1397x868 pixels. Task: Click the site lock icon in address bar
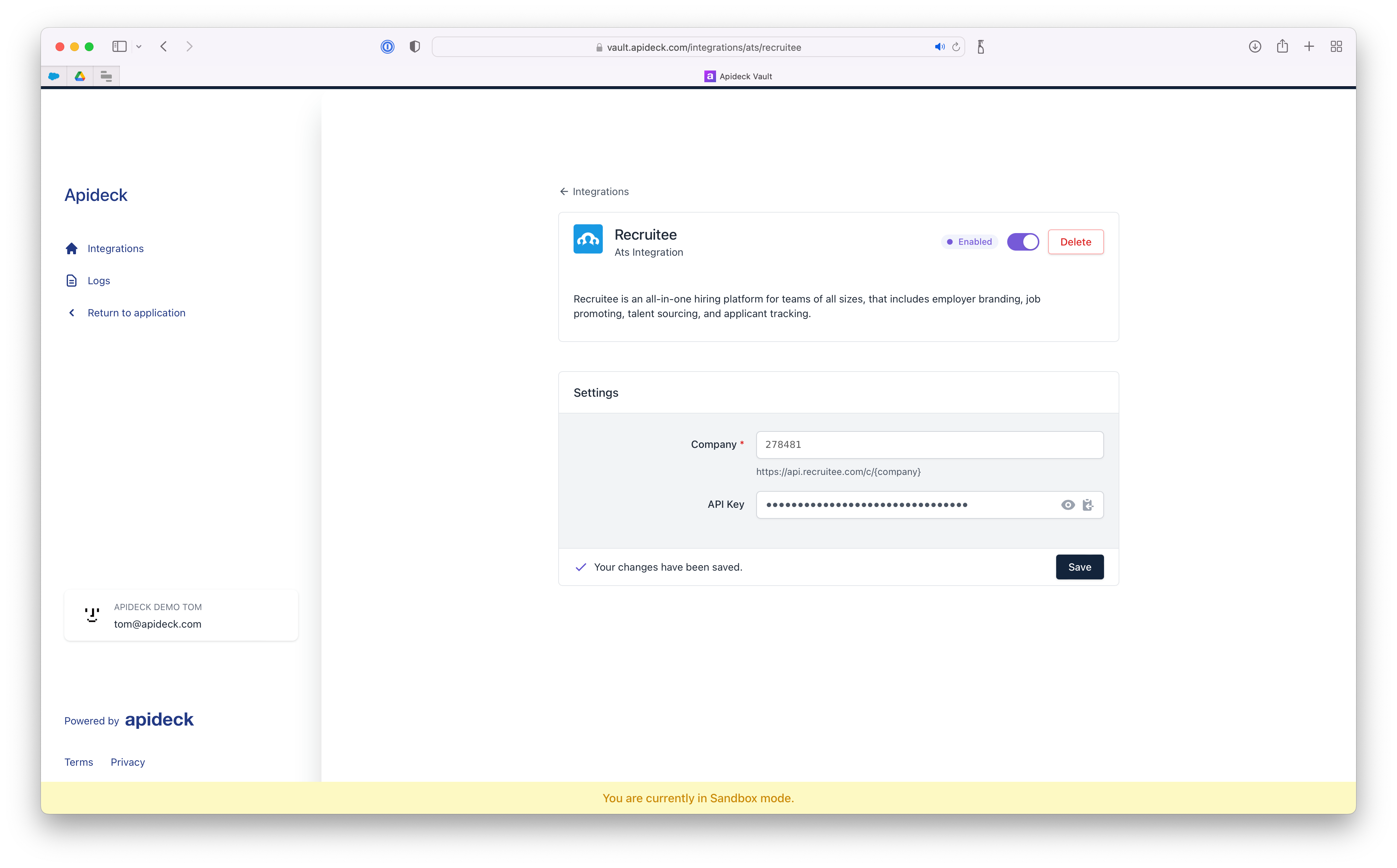click(x=599, y=47)
